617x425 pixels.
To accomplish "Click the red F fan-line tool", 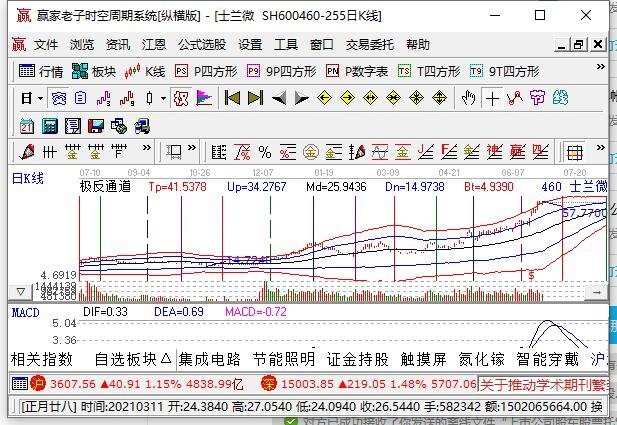I will click(x=449, y=152).
